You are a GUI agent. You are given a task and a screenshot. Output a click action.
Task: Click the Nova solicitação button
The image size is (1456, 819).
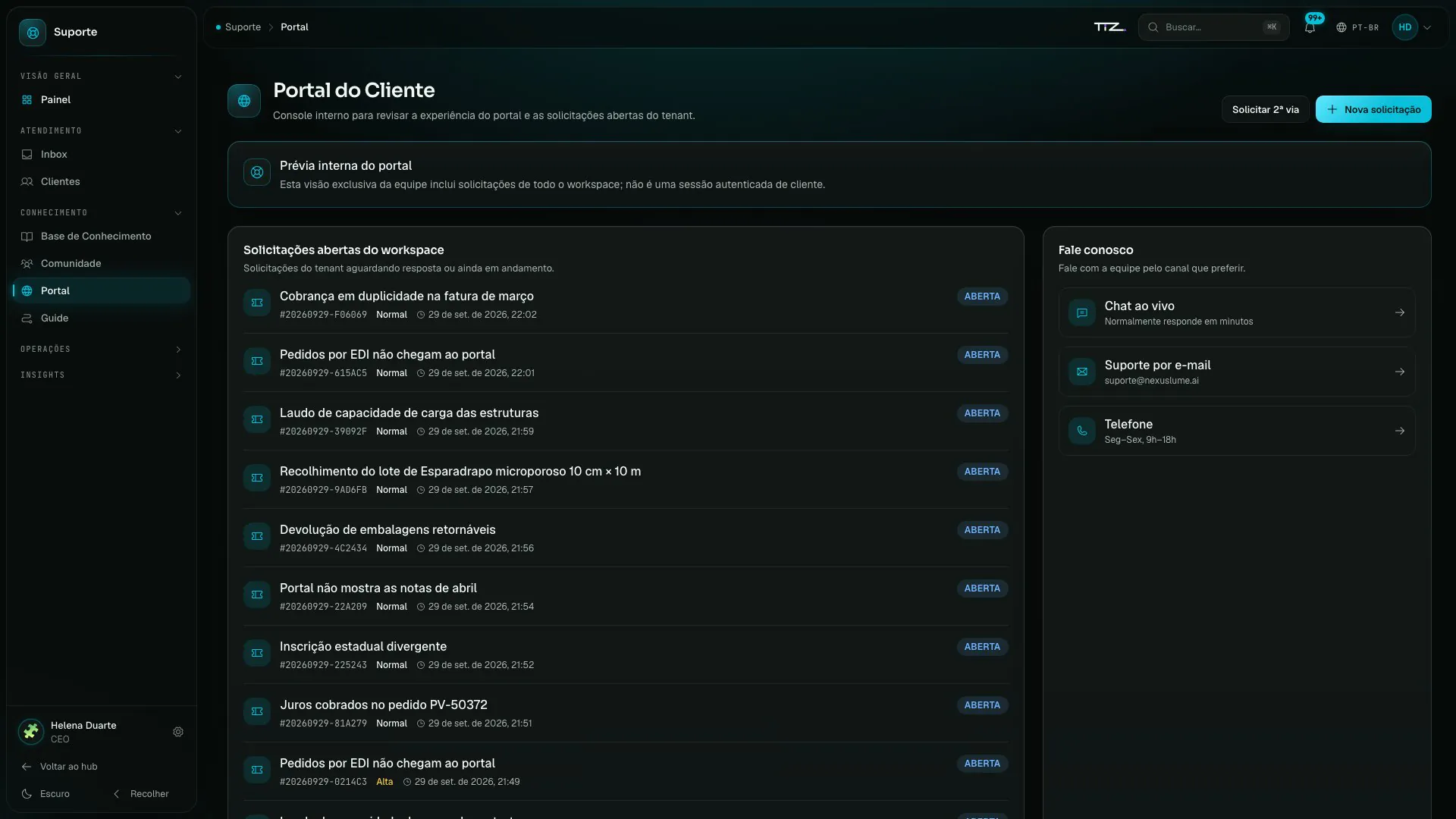point(1373,109)
